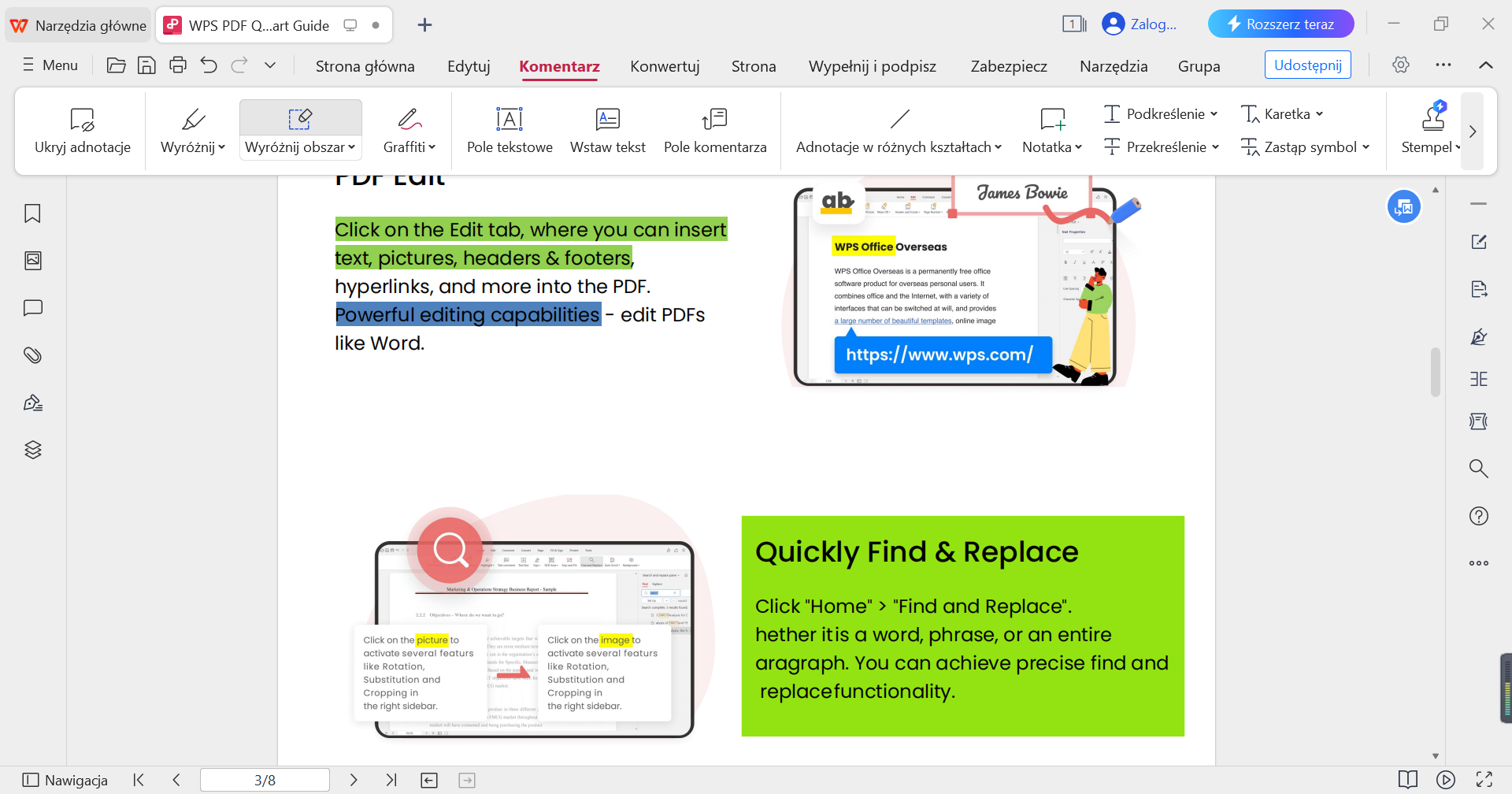
Task: Select the Graffiti drawing tool
Action: (x=409, y=121)
